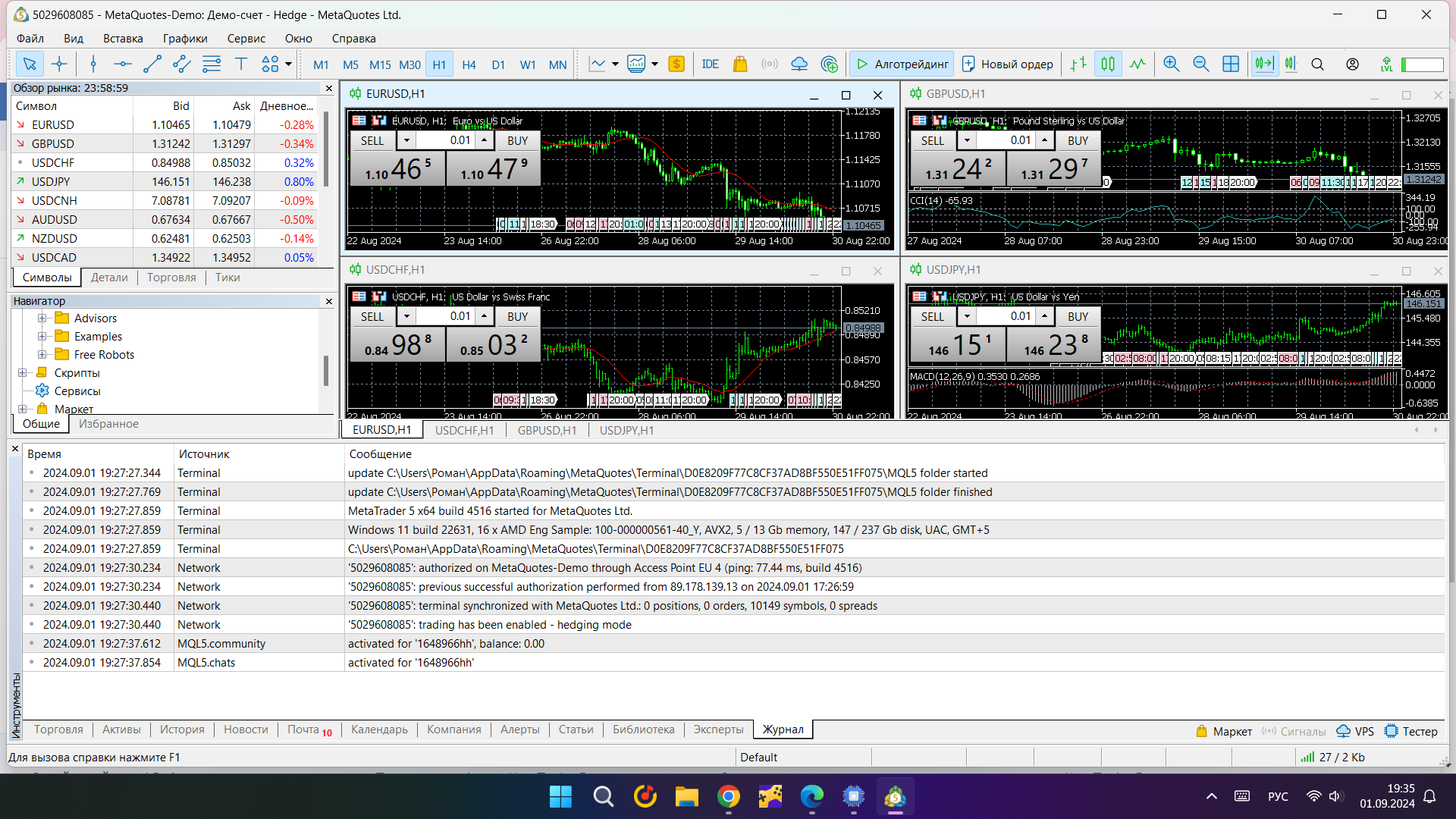1456x819 pixels.
Task: Switch to M1 timeframe
Action: (321, 64)
